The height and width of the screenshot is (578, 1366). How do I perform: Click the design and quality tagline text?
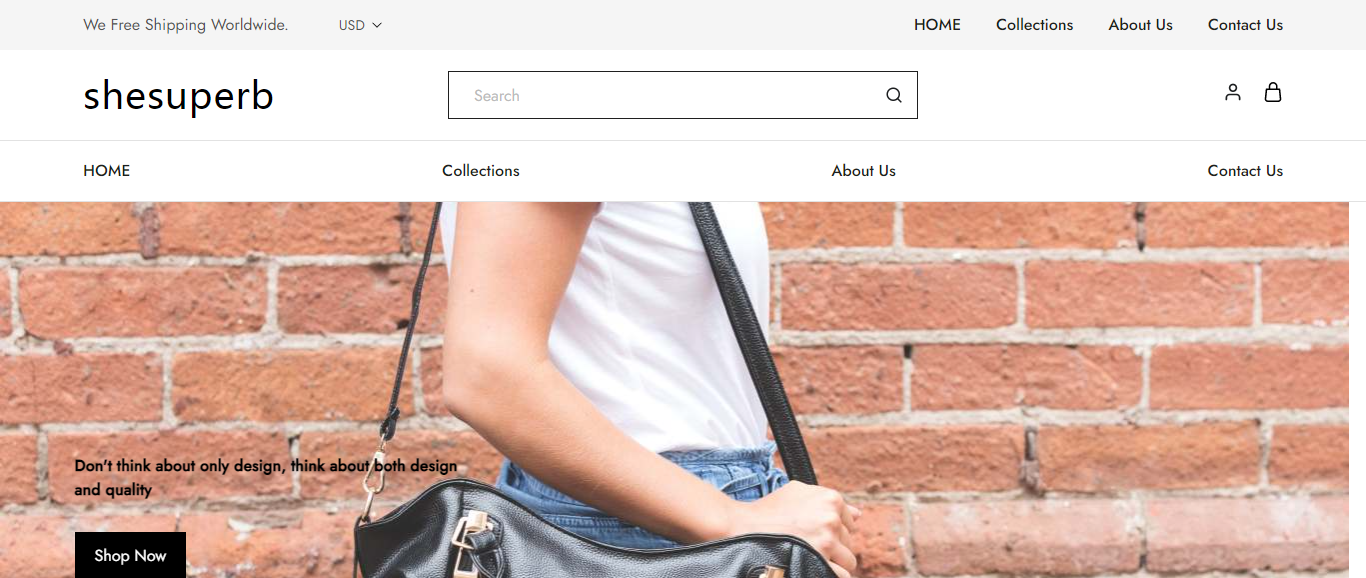tap(266, 478)
